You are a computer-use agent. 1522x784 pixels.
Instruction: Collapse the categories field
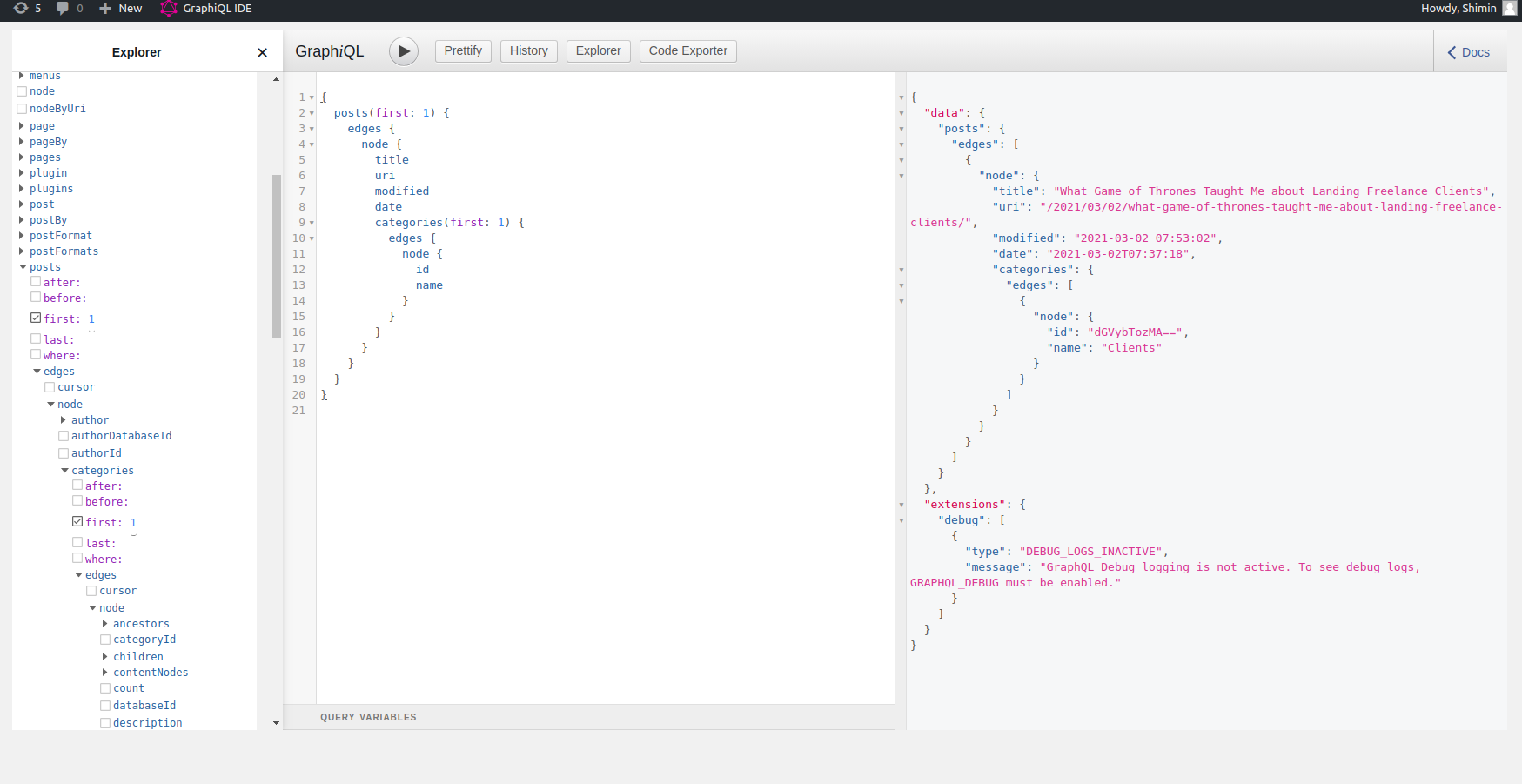click(x=64, y=471)
